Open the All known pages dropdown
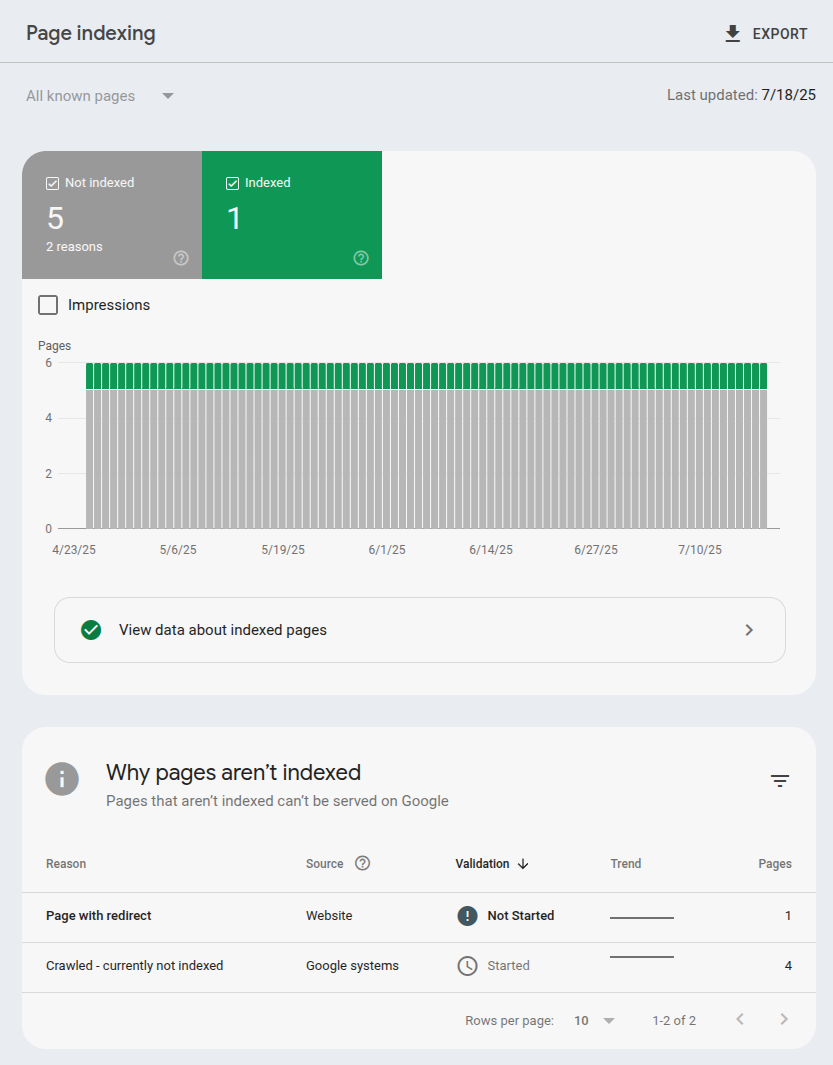This screenshot has height=1065, width=833. tap(100, 96)
